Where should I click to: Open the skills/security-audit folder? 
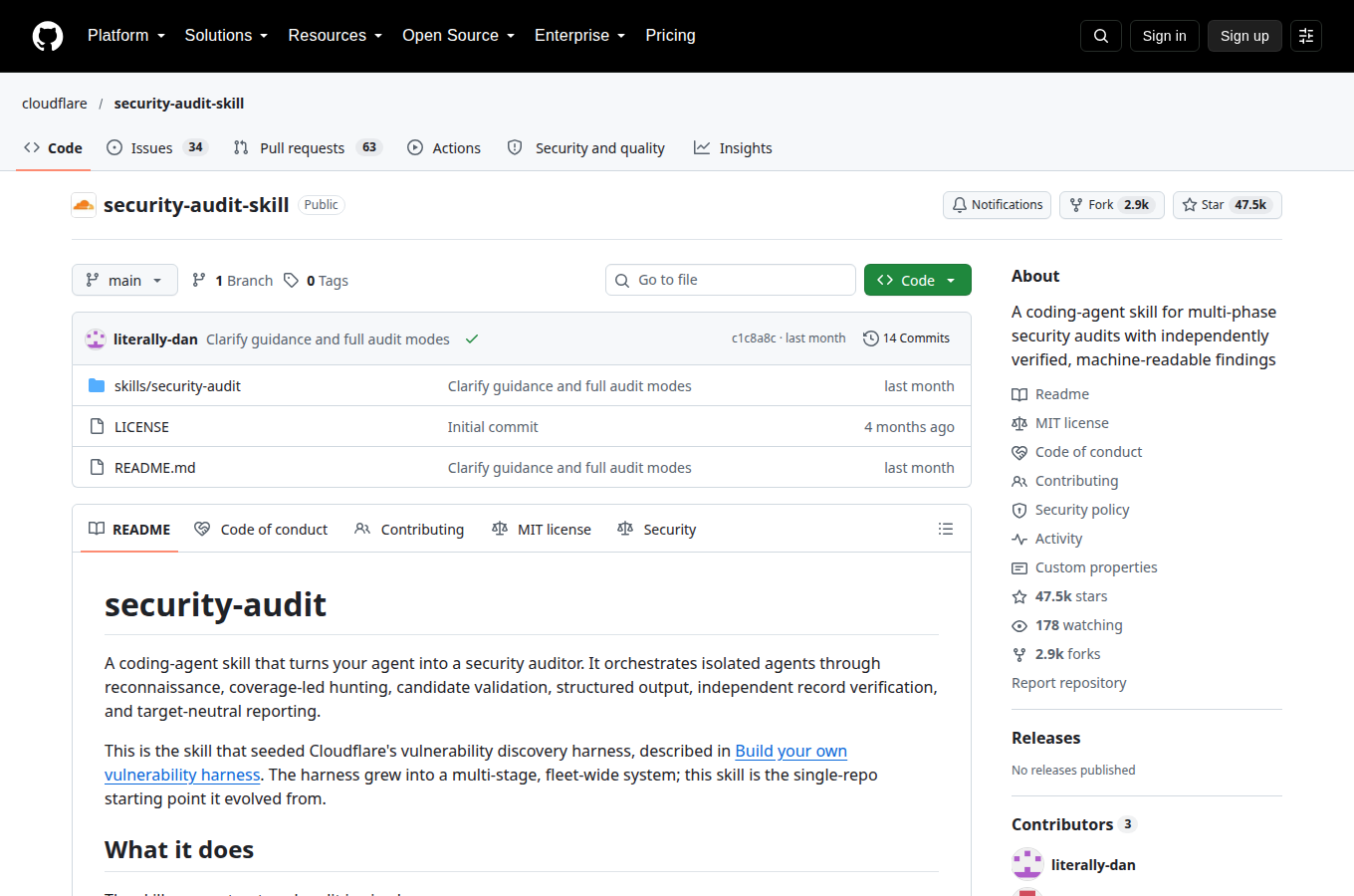click(177, 386)
